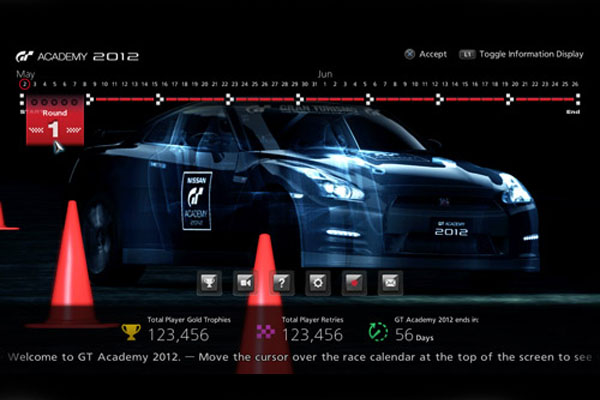Click the green stopwatch days-remaining icon

tap(378, 331)
